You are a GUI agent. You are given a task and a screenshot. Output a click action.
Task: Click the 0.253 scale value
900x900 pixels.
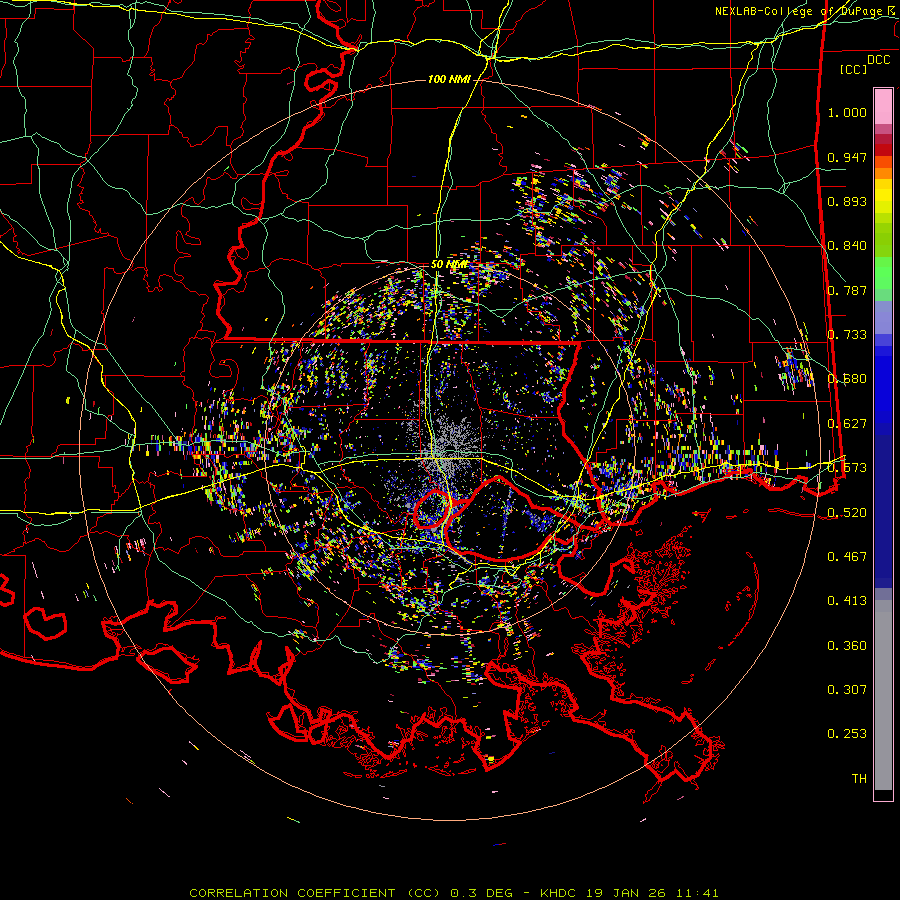click(847, 734)
